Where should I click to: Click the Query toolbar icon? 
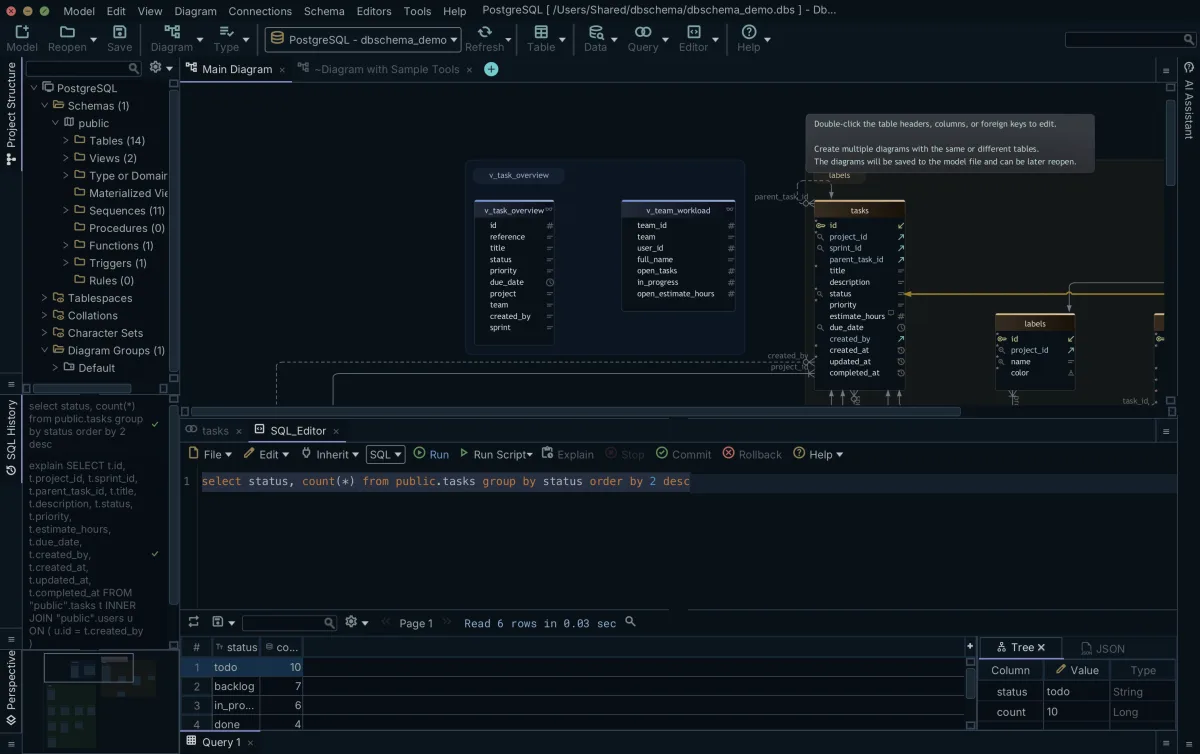pos(643,32)
